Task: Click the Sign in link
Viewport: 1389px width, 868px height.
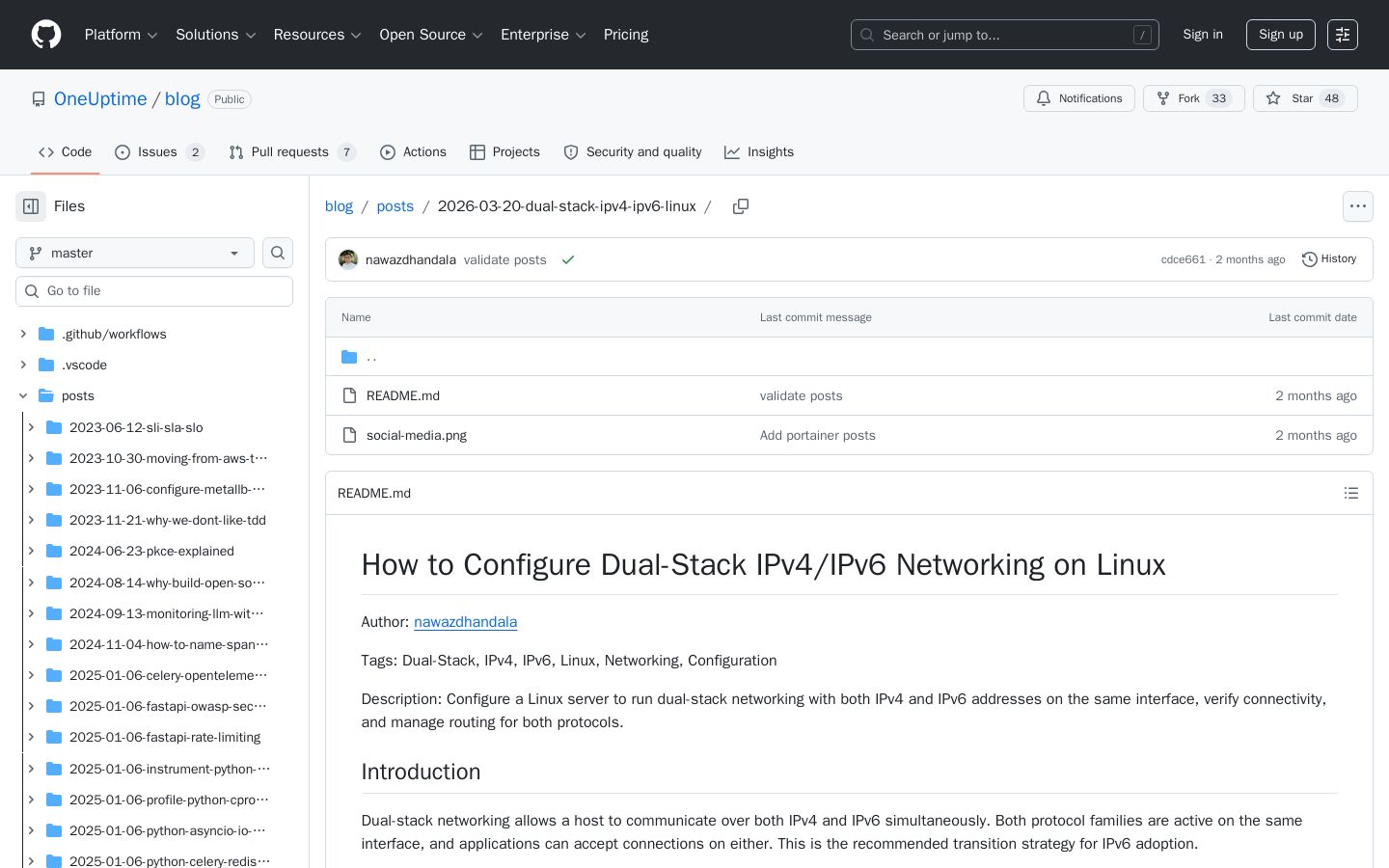Action: pos(1203,35)
